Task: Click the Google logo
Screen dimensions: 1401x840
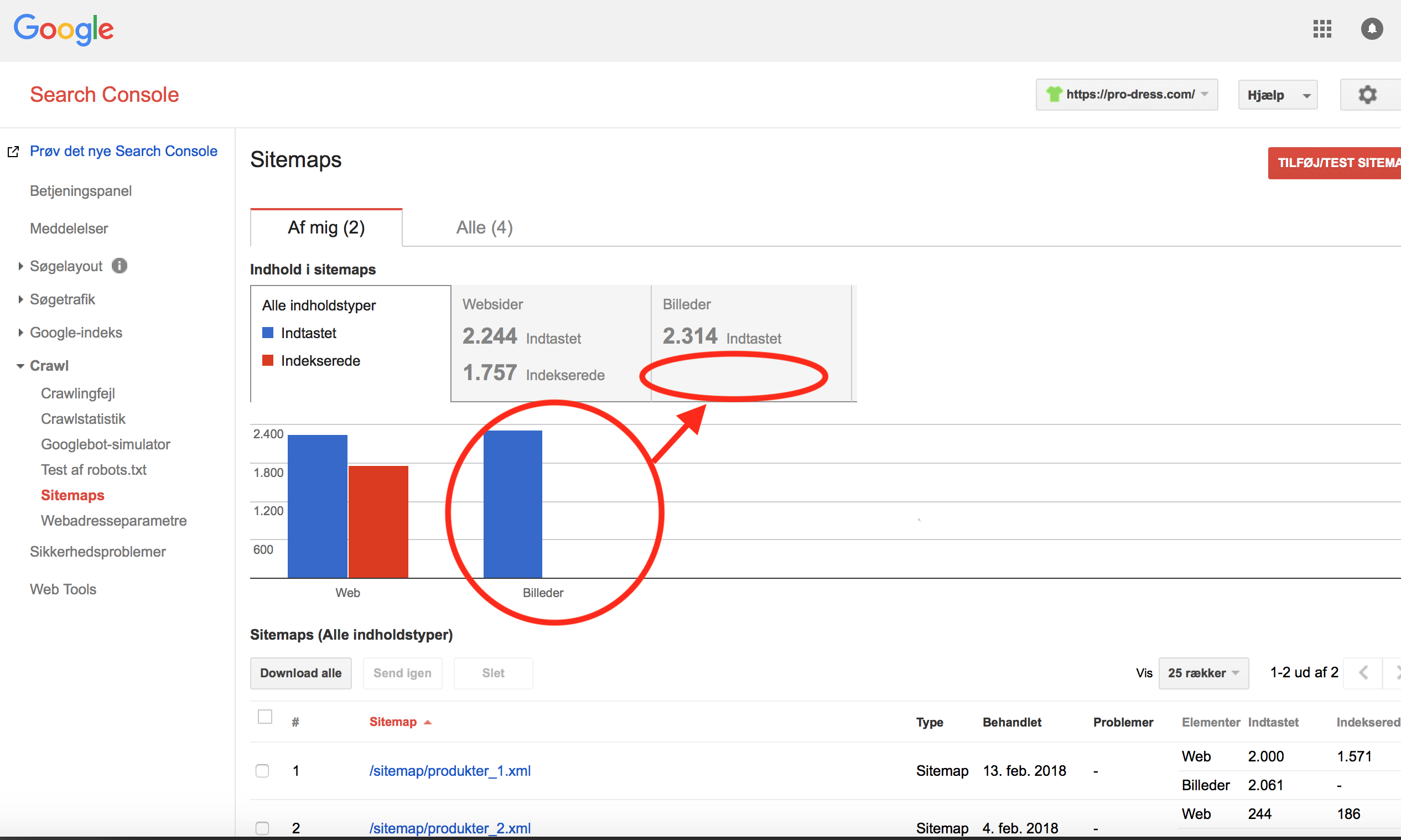Action: point(64,29)
